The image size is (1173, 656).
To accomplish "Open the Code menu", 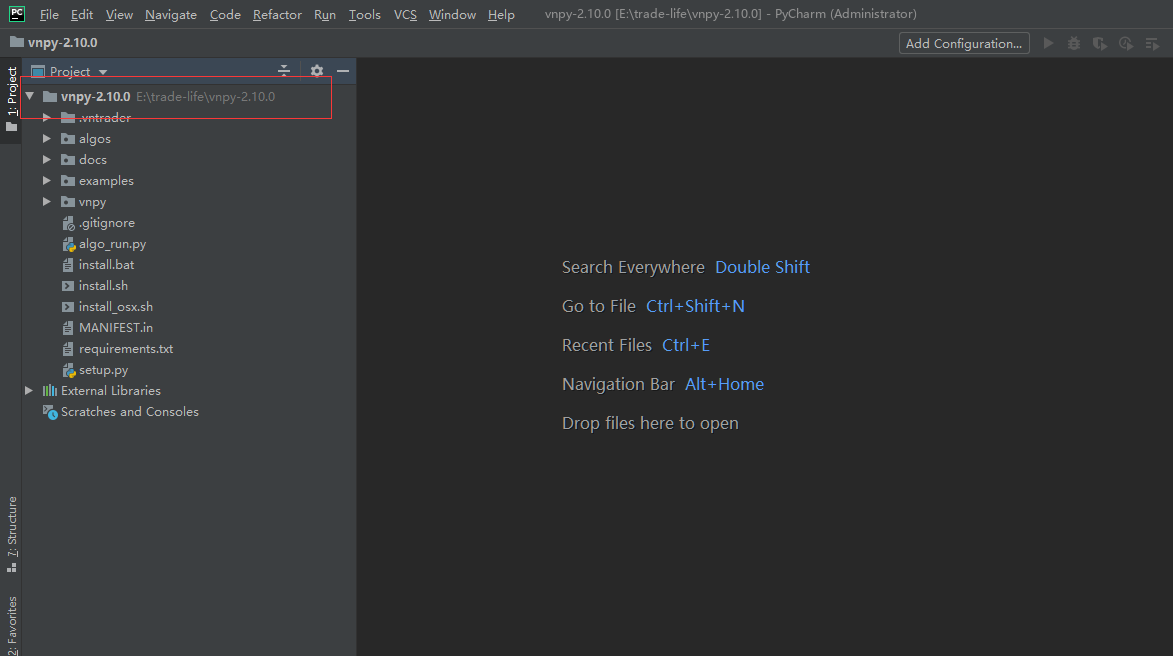I will (225, 14).
